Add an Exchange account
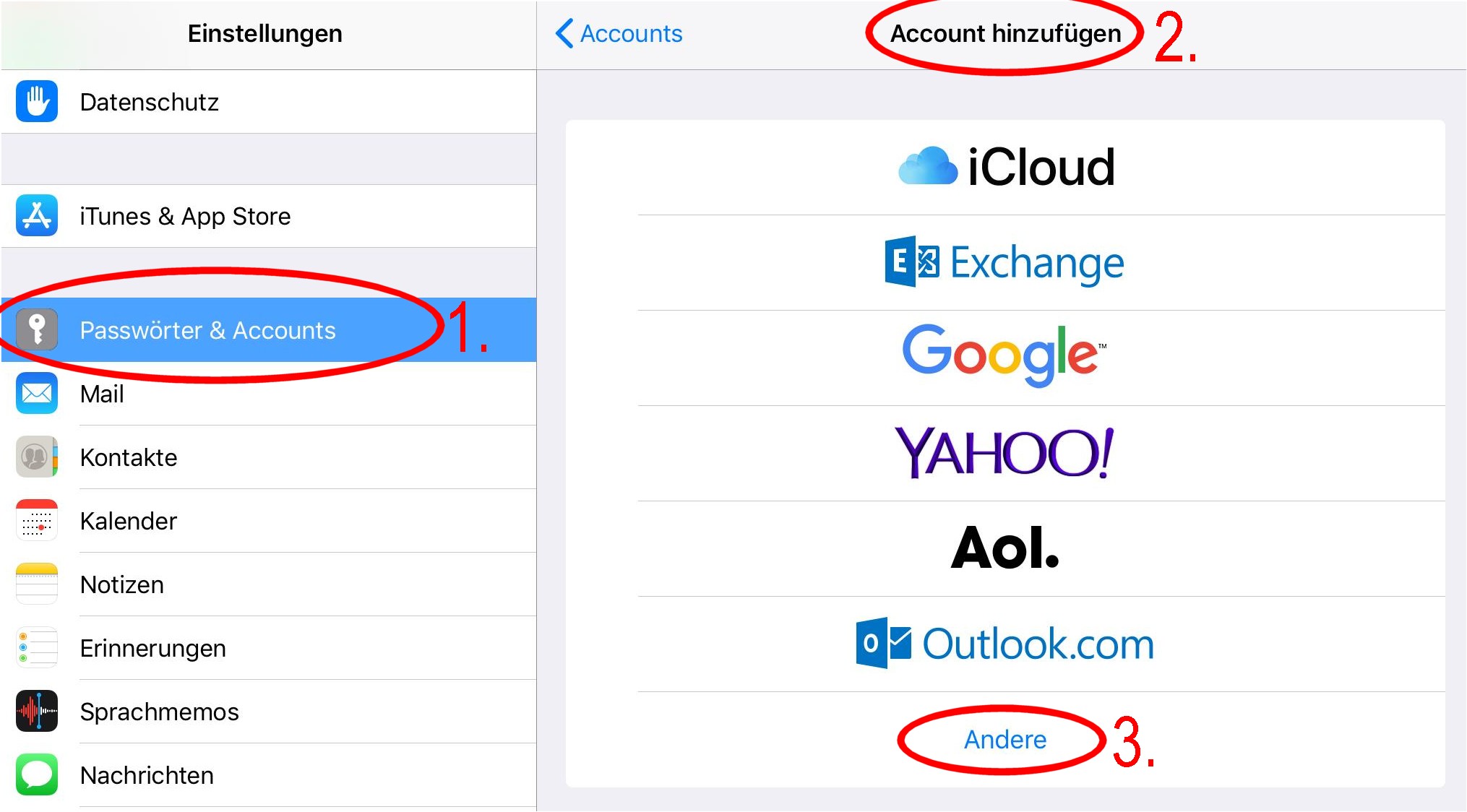 pyautogui.click(x=1005, y=262)
